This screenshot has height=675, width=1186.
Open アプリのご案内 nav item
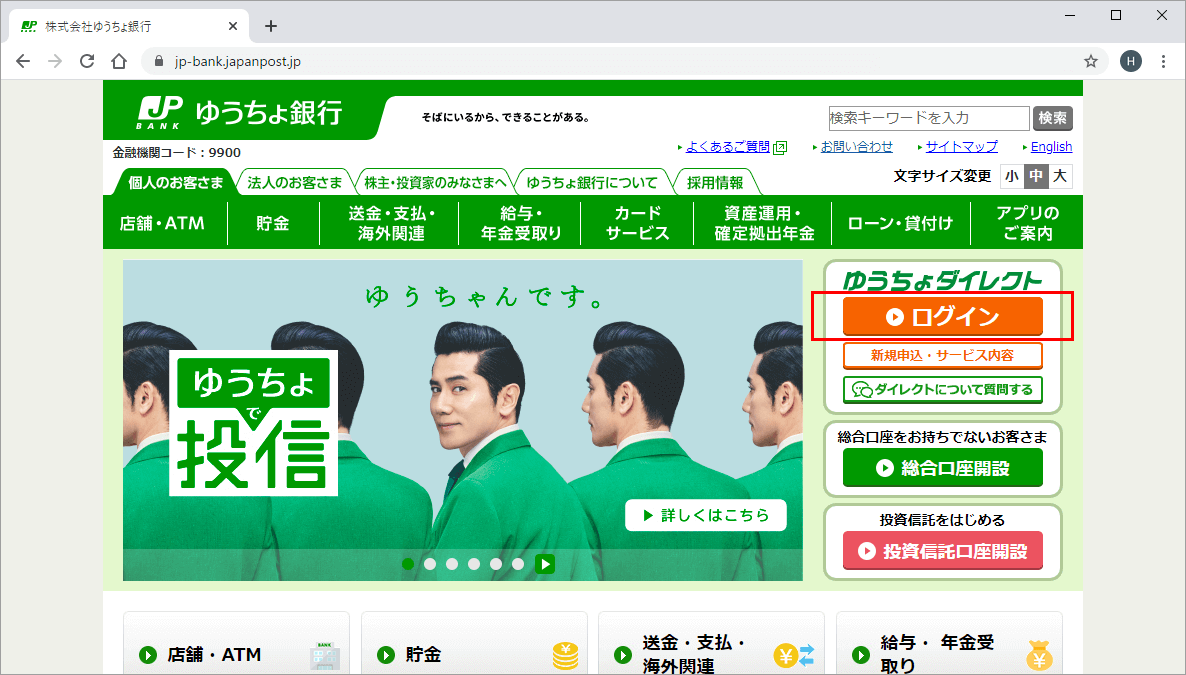[1027, 223]
